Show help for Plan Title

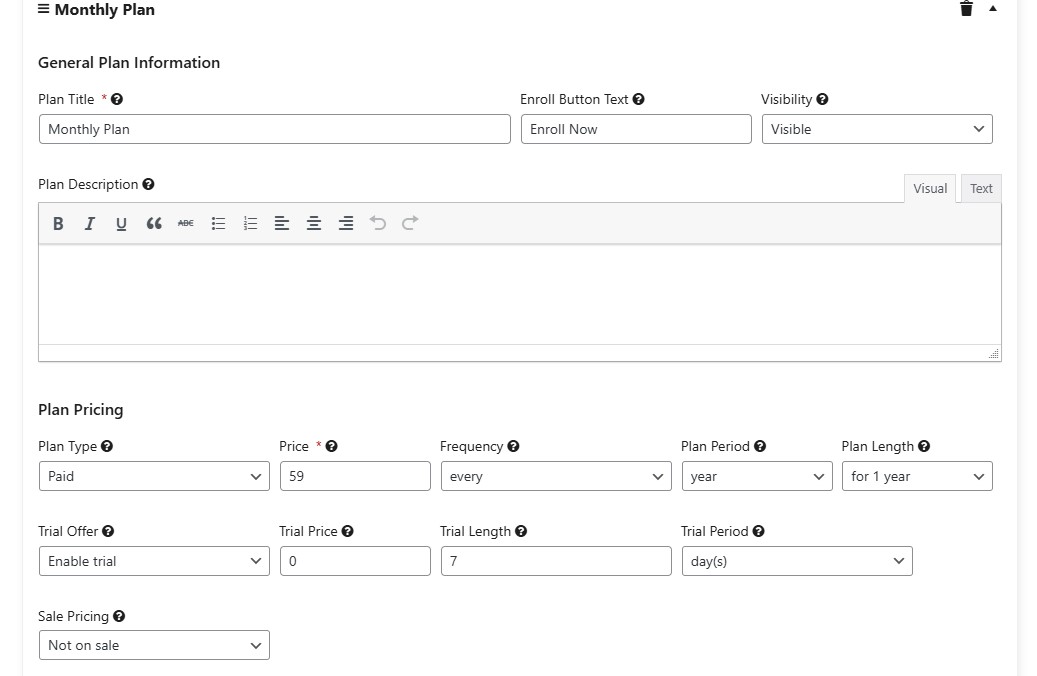[x=117, y=99]
